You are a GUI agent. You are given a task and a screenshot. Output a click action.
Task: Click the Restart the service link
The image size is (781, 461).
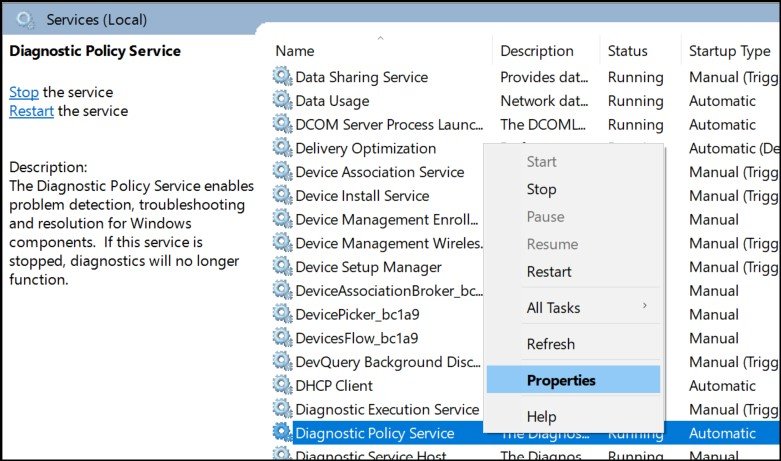[x=31, y=111]
